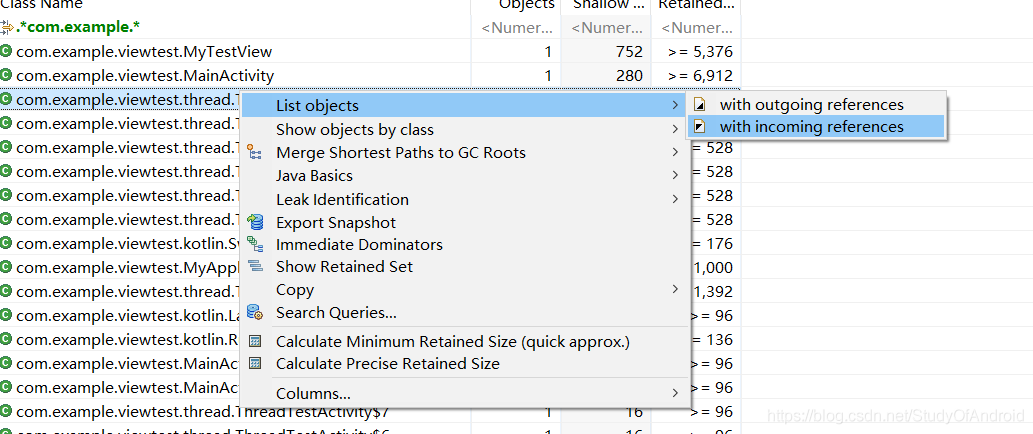Expand the Show objects by class submenu arrow
Viewport: 1033px width, 434px height.
(676, 130)
